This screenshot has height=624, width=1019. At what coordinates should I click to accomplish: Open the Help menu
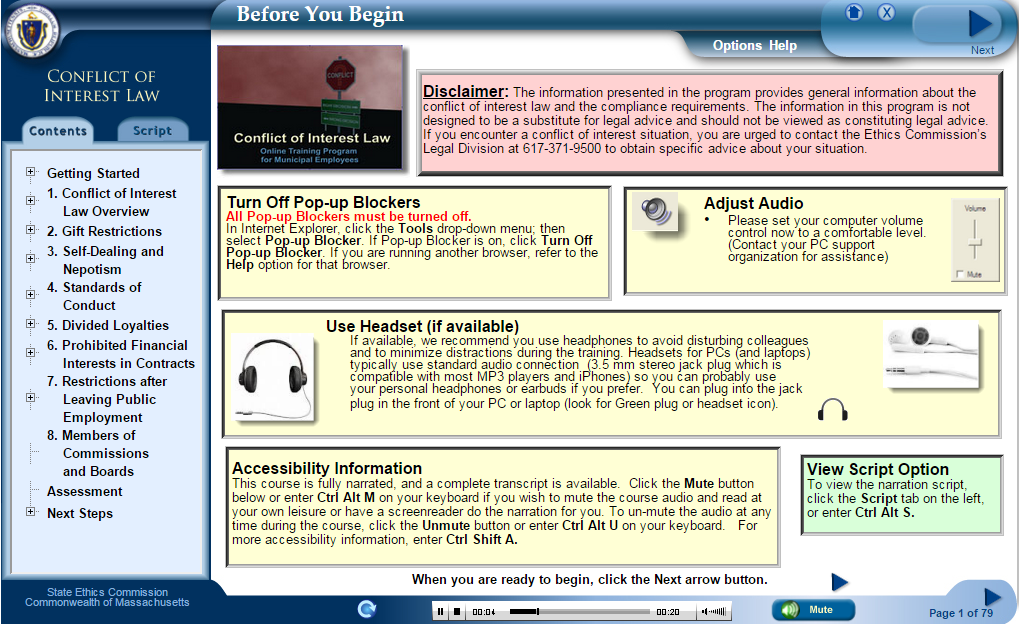(783, 46)
